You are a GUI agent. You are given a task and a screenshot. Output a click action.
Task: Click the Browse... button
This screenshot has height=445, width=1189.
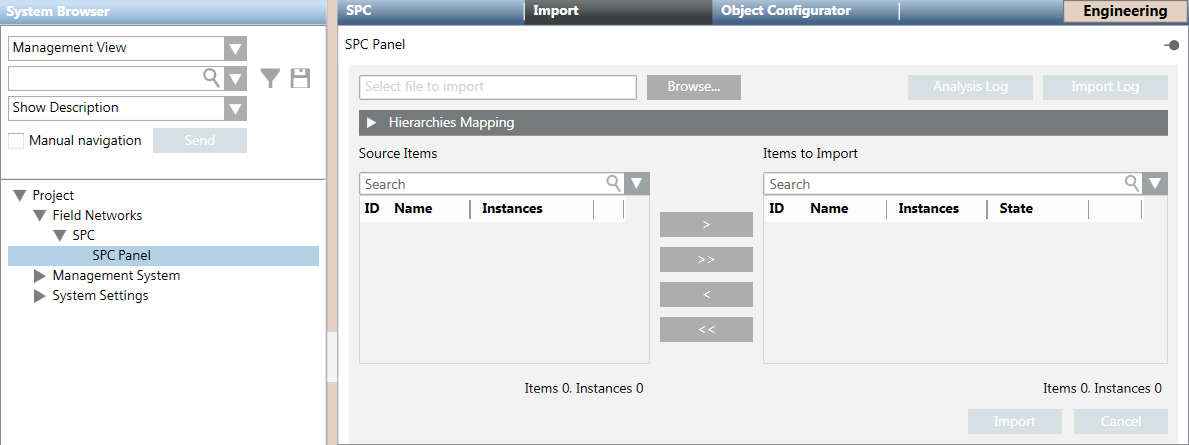(694, 87)
